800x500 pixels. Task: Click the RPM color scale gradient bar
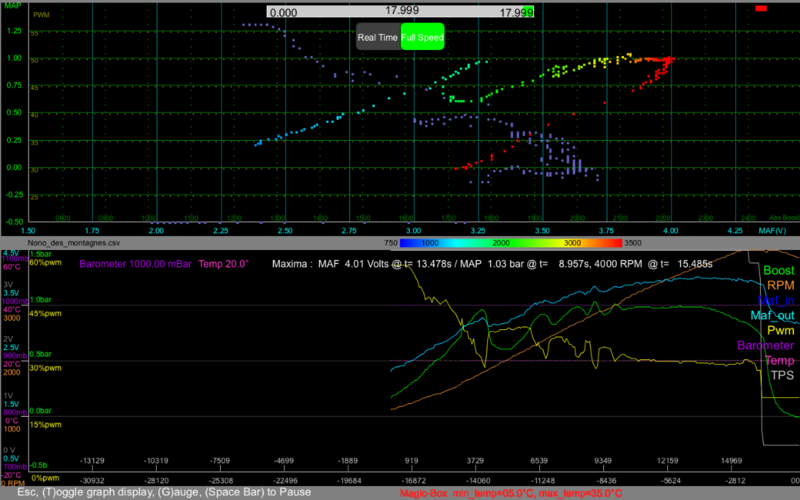click(511, 243)
